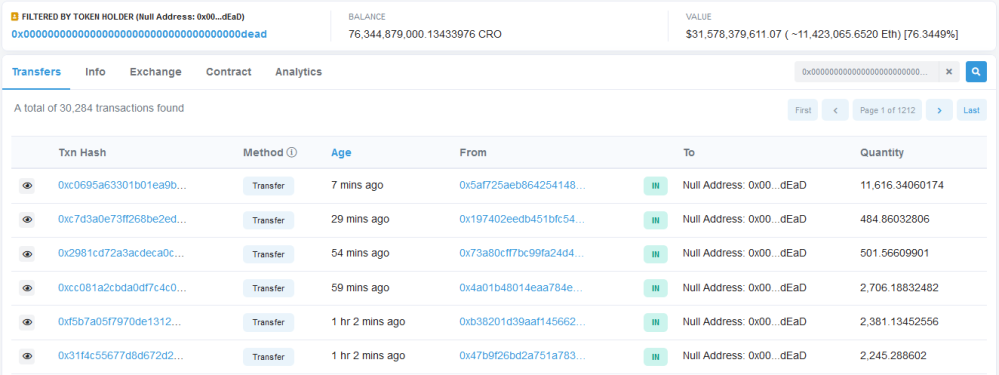Click IN badge in the 501.56609901 row
The image size is (999, 375).
[x=655, y=254]
